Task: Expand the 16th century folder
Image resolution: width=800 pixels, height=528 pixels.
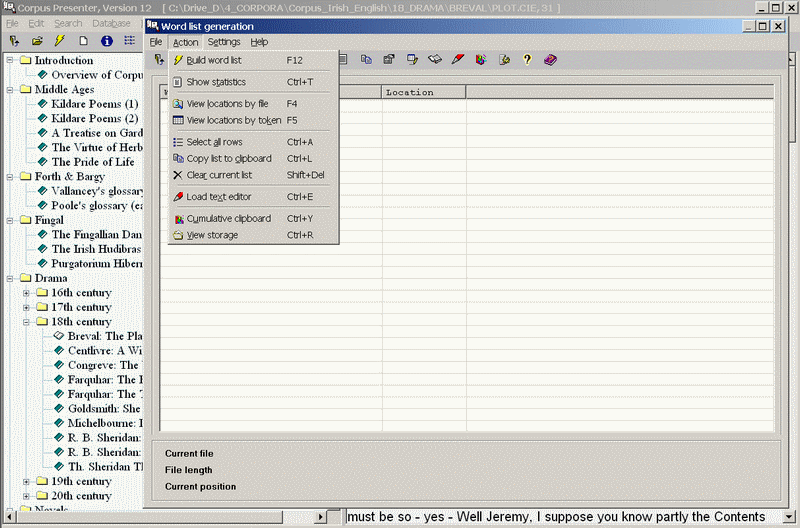Action: (27, 293)
